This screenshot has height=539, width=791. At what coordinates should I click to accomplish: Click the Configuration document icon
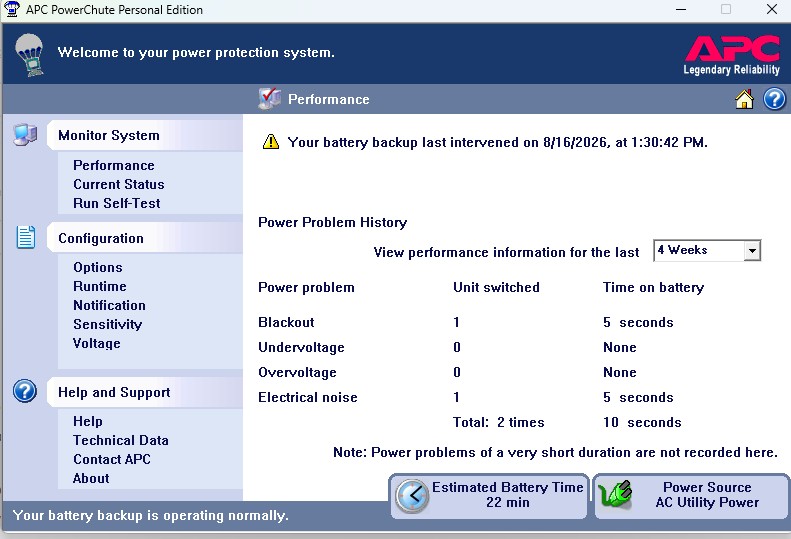(26, 238)
